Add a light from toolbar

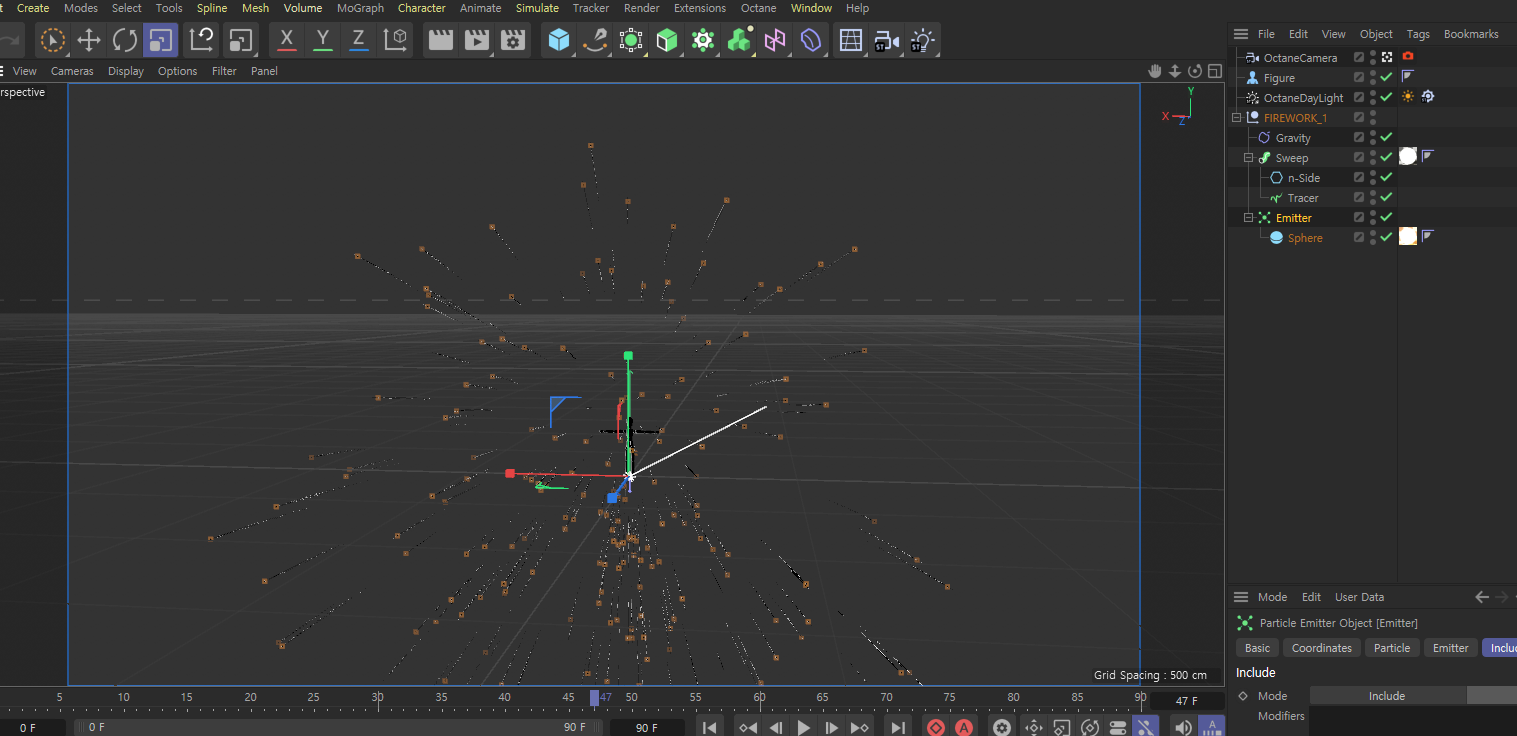(x=922, y=40)
